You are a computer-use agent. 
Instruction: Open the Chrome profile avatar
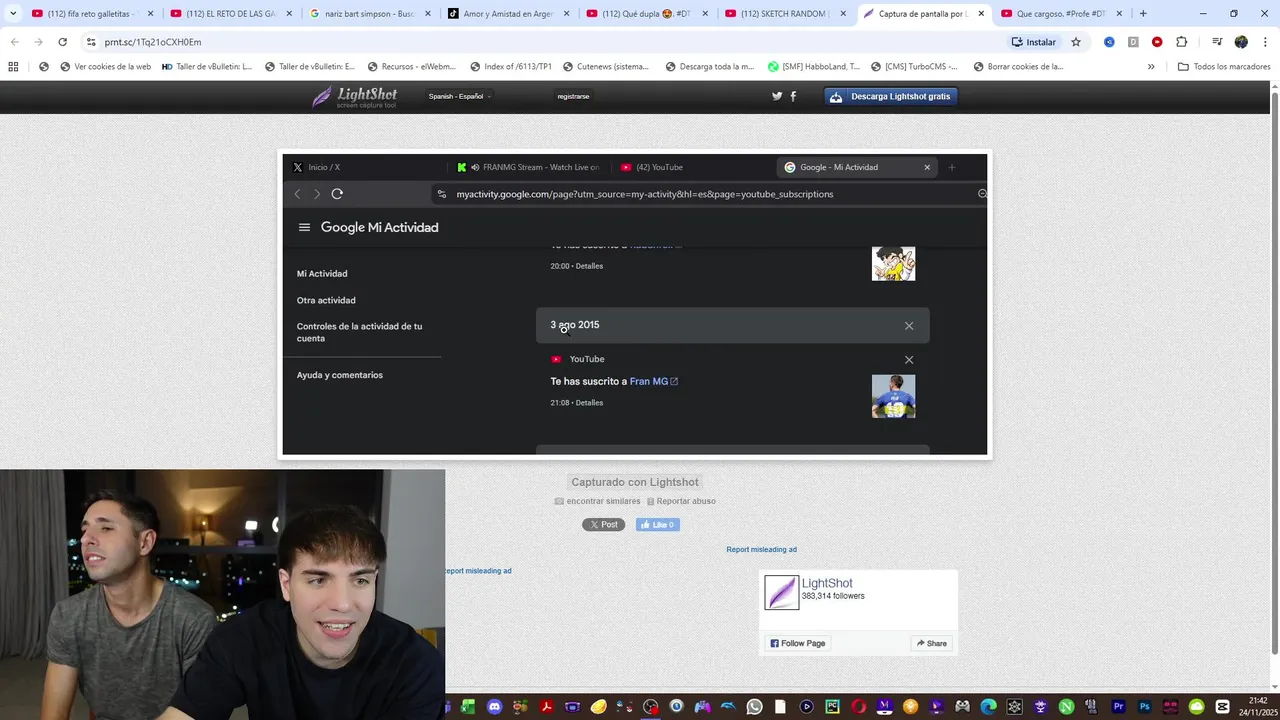point(1241,42)
